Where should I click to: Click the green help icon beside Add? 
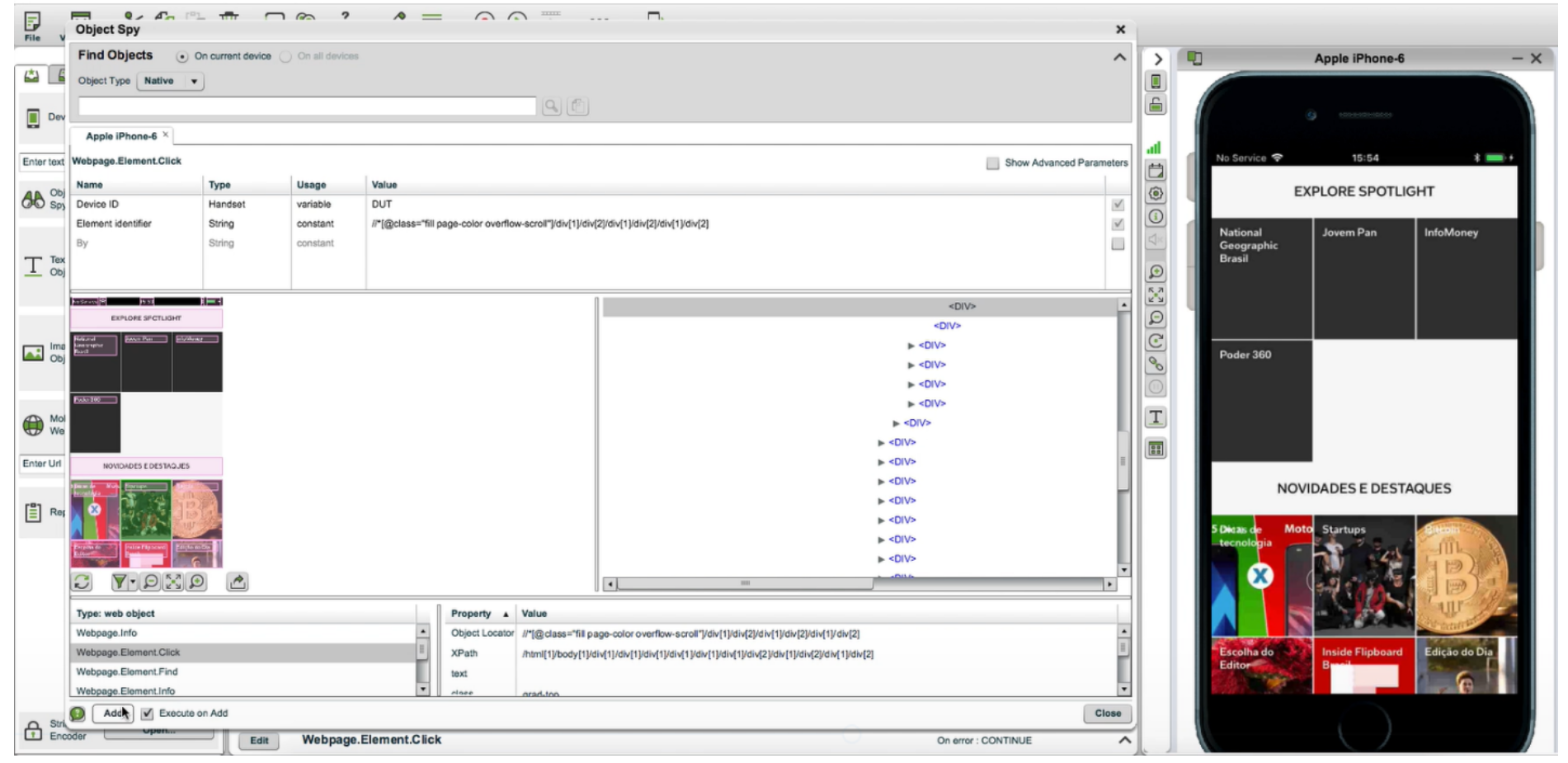78,714
